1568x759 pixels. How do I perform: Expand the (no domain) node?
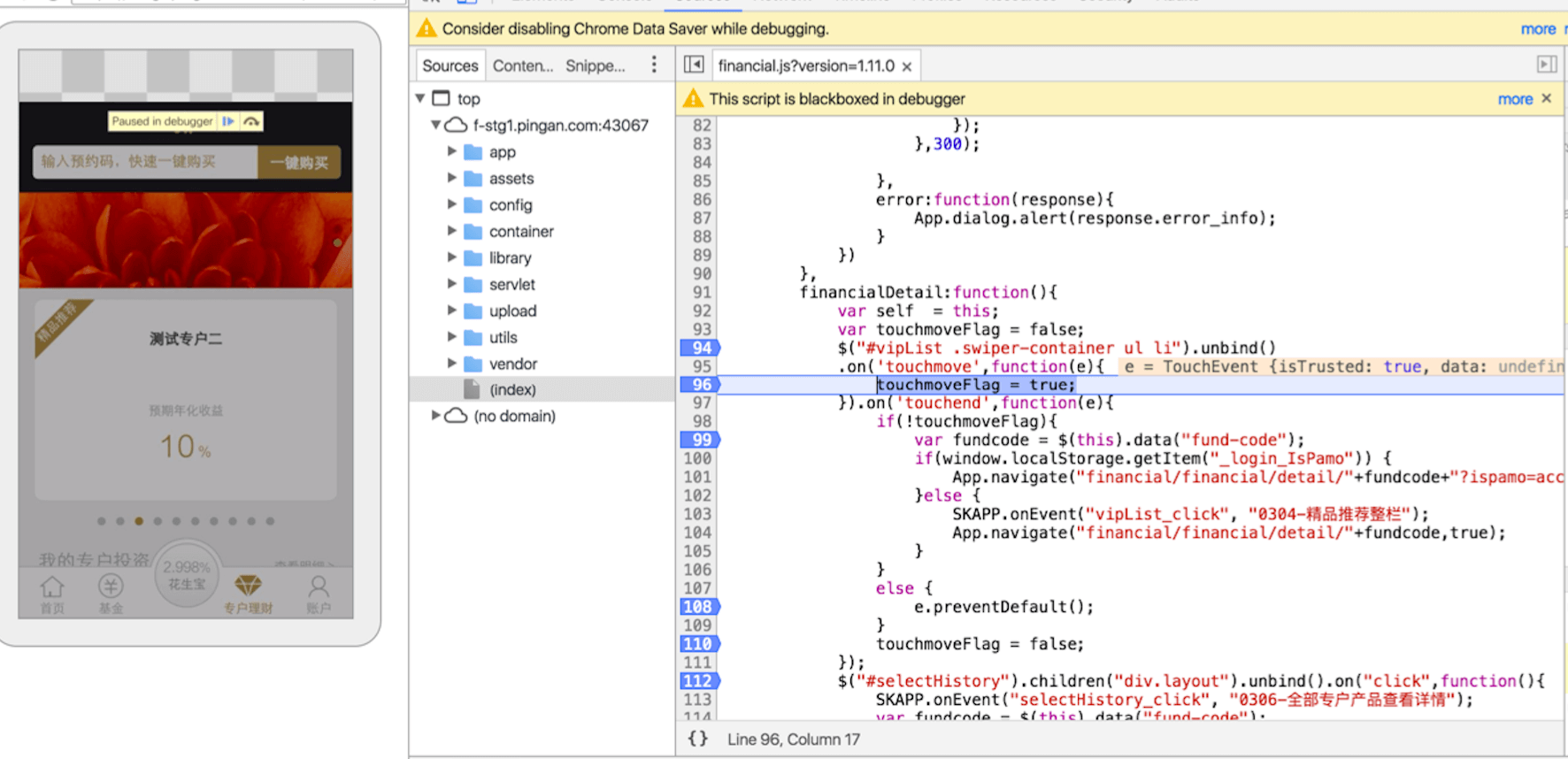[x=435, y=415]
